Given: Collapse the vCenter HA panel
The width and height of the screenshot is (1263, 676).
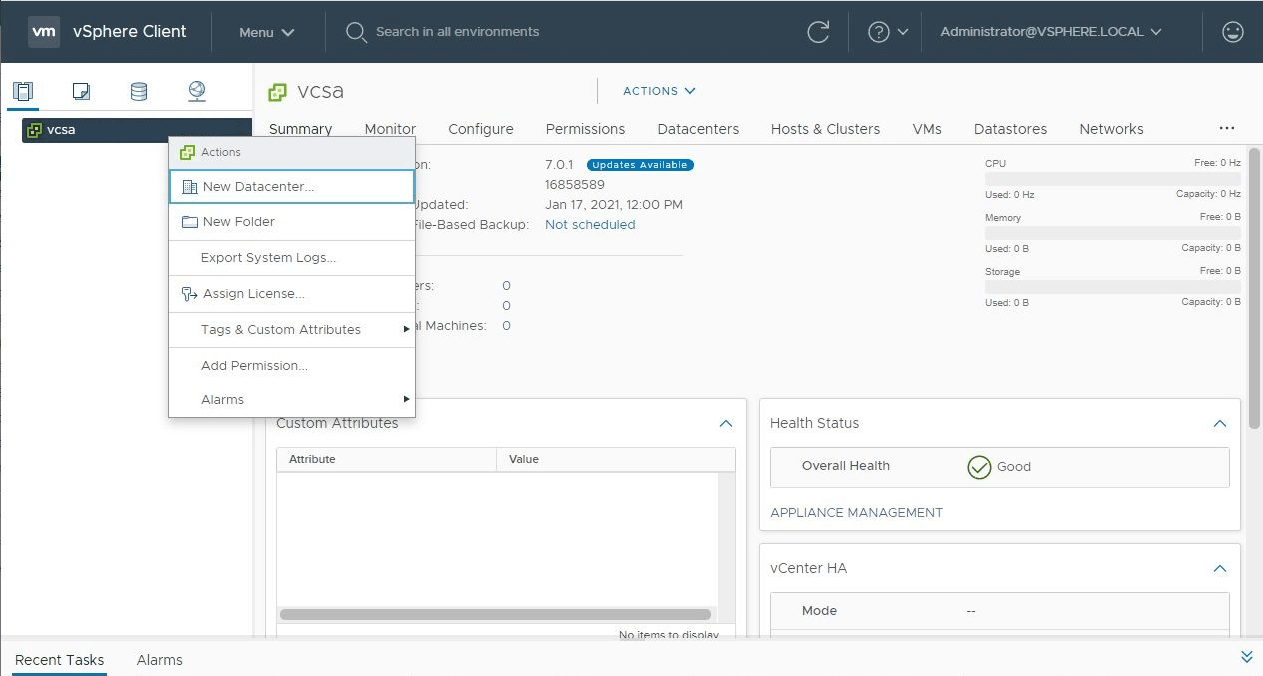Looking at the screenshot, I should click(x=1219, y=569).
